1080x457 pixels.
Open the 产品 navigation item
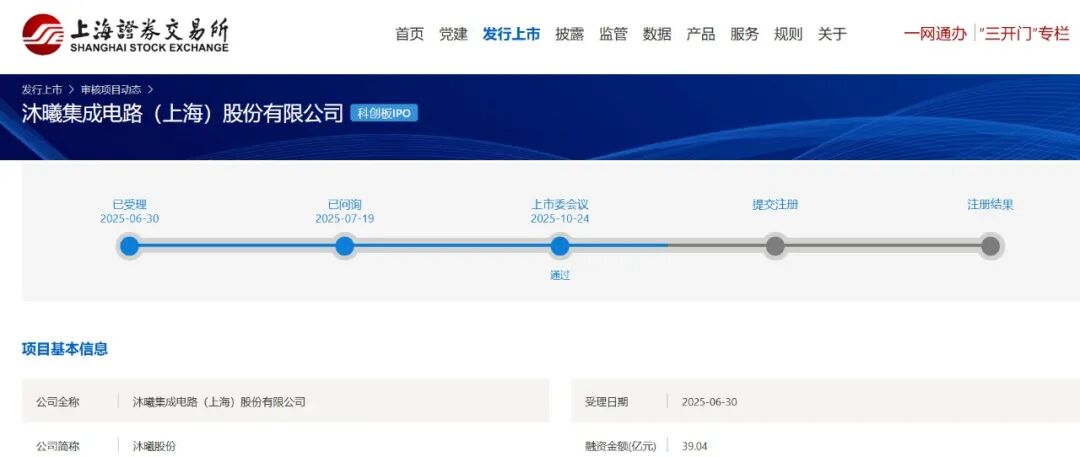click(x=700, y=34)
